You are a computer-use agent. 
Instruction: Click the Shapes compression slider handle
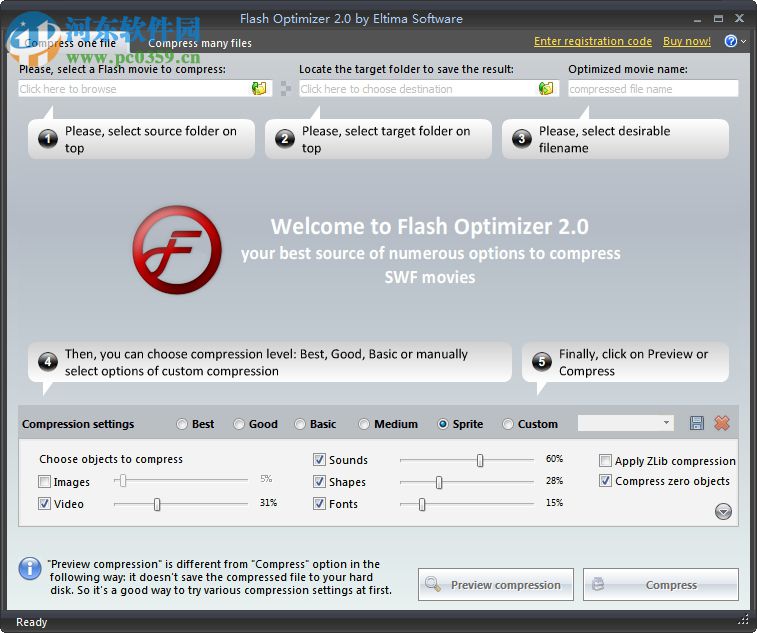[439, 482]
